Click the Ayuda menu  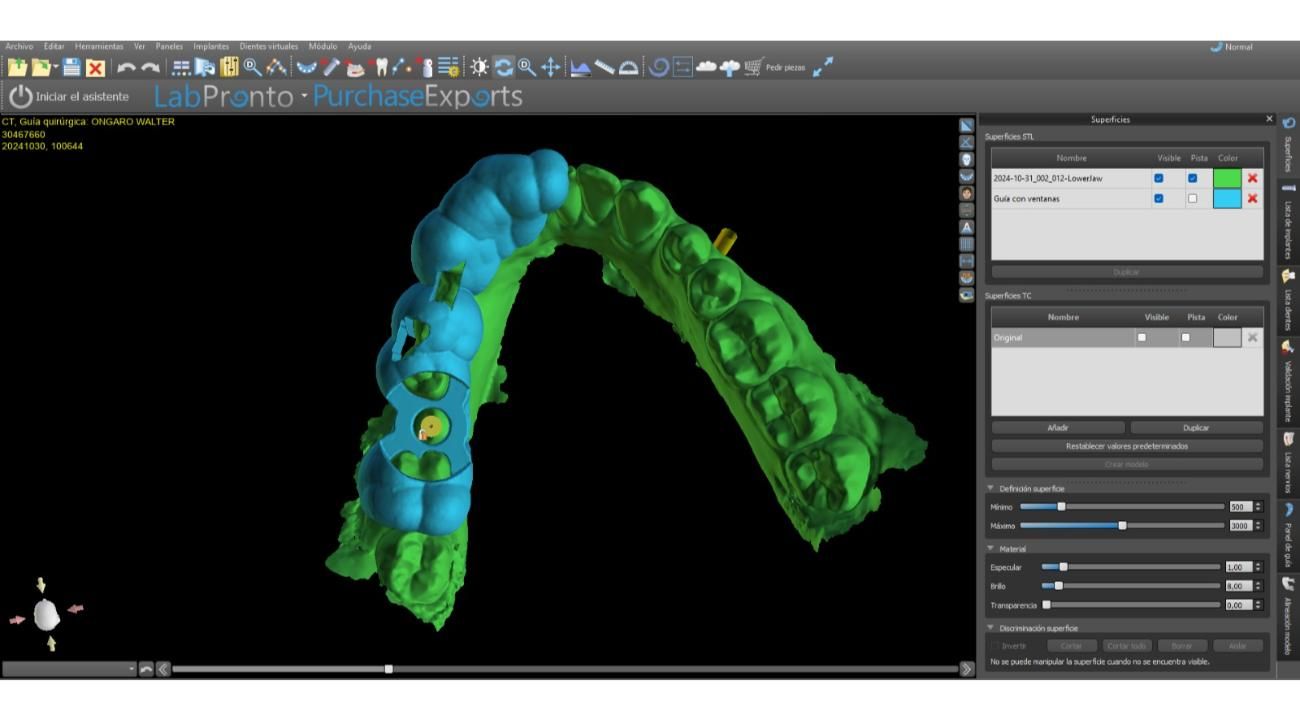click(x=359, y=46)
